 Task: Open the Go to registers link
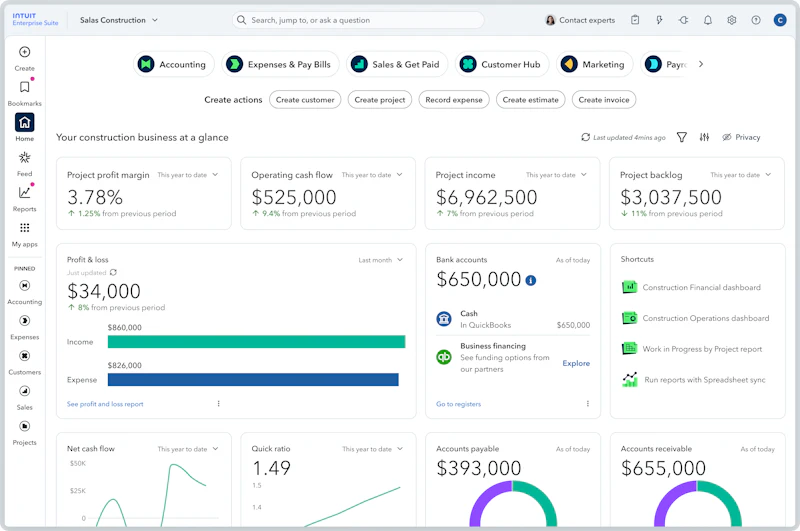458,404
